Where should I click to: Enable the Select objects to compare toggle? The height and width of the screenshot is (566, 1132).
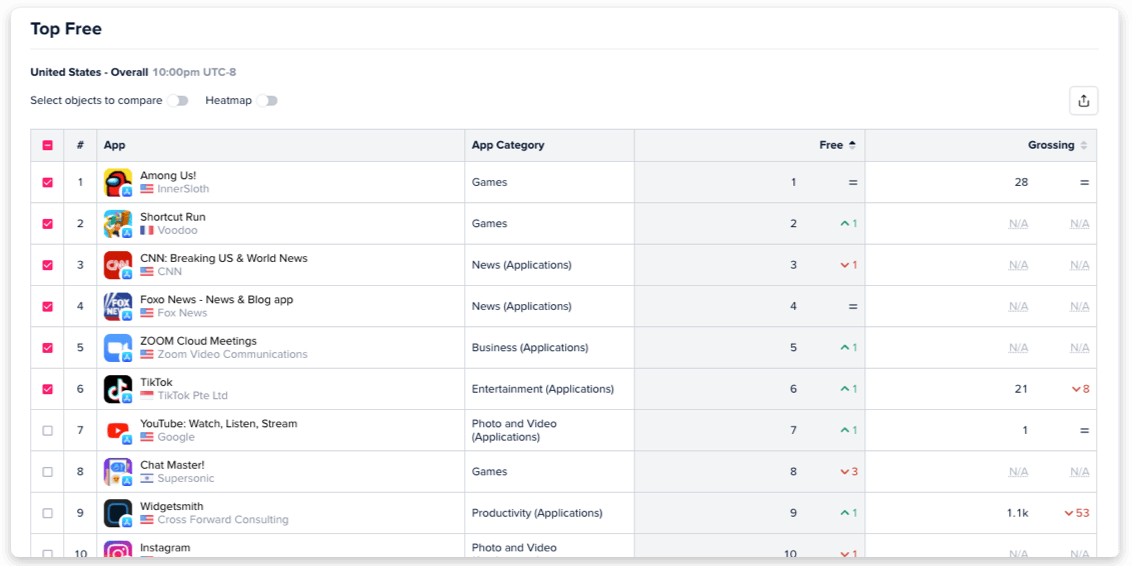click(178, 101)
